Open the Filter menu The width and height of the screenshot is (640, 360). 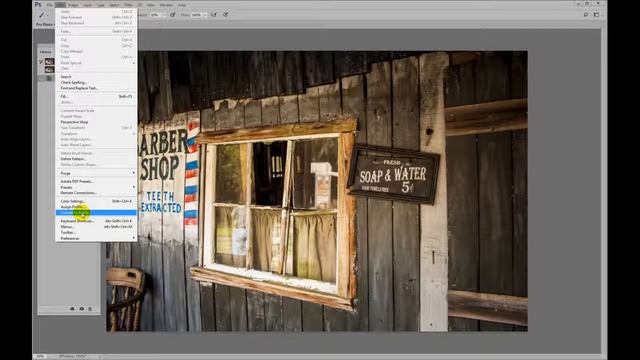click(128, 5)
